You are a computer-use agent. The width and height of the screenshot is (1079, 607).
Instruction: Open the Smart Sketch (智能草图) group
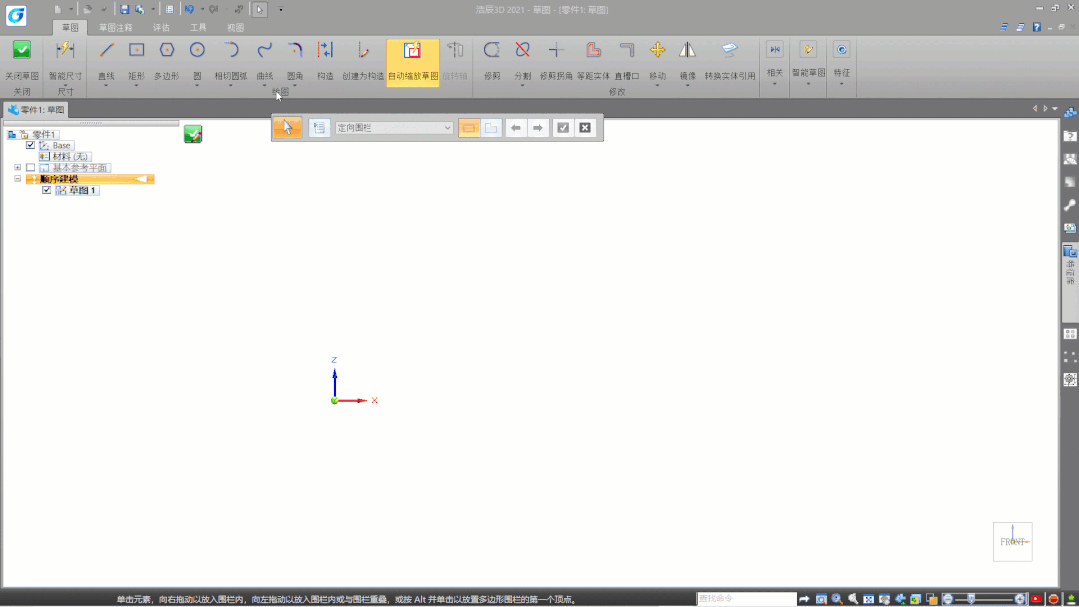click(809, 61)
